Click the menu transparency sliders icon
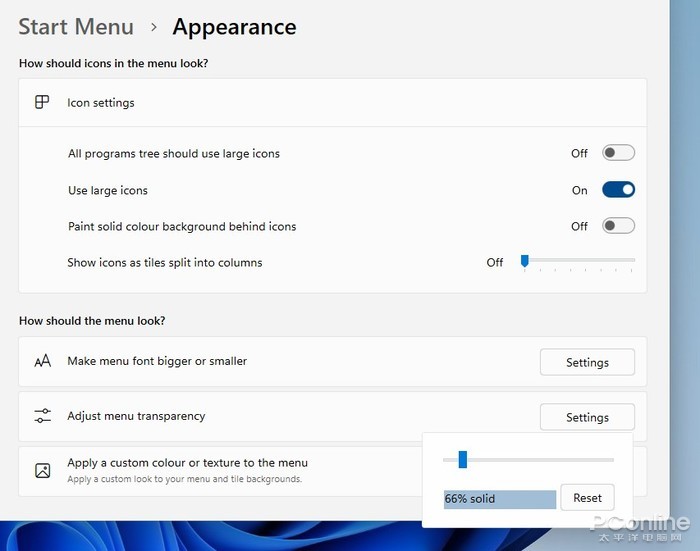Image resolution: width=700 pixels, height=551 pixels. [x=42, y=416]
